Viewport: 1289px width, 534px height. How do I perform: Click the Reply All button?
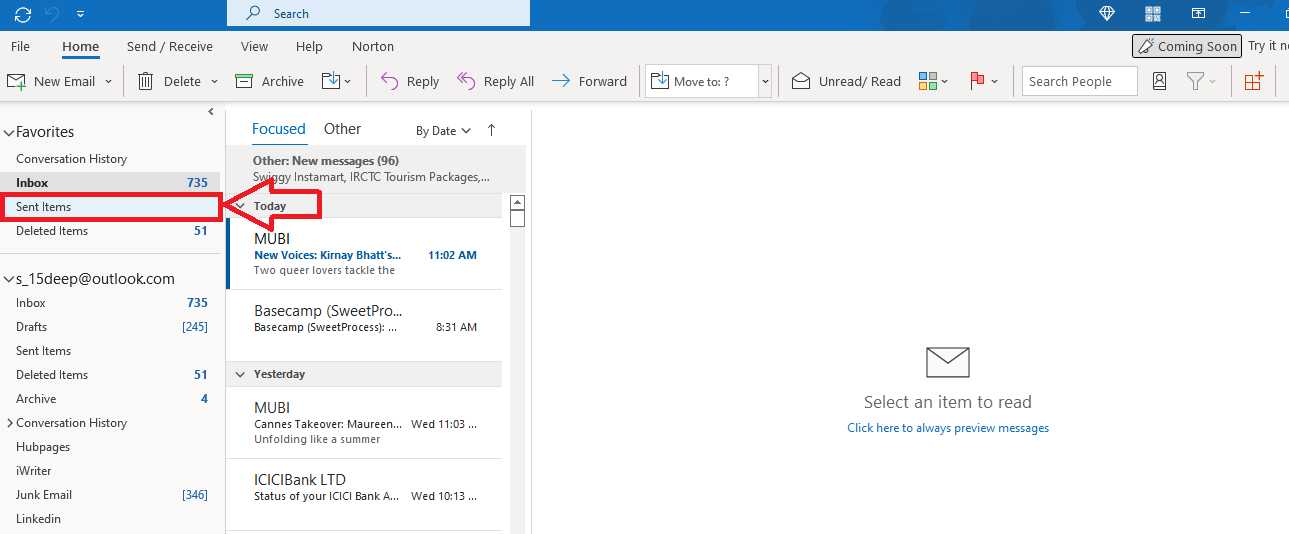click(495, 82)
